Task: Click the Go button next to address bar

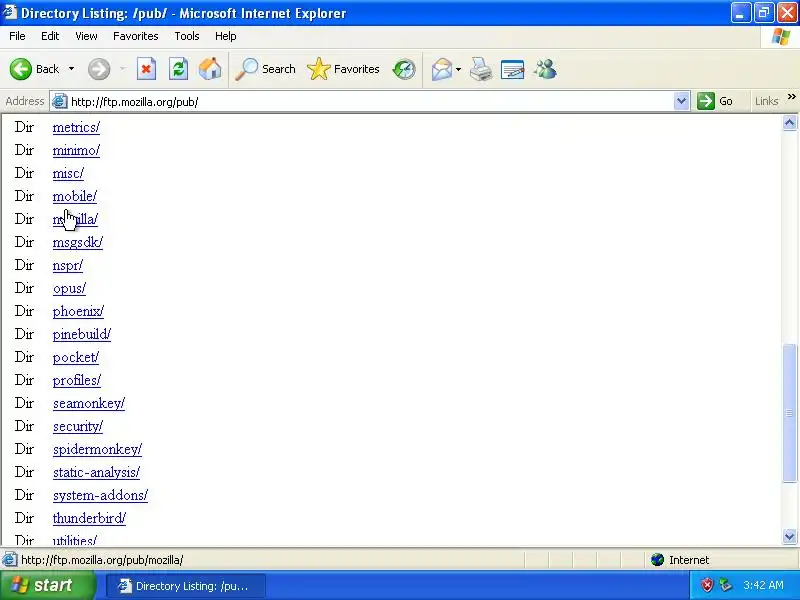Action: (x=715, y=101)
